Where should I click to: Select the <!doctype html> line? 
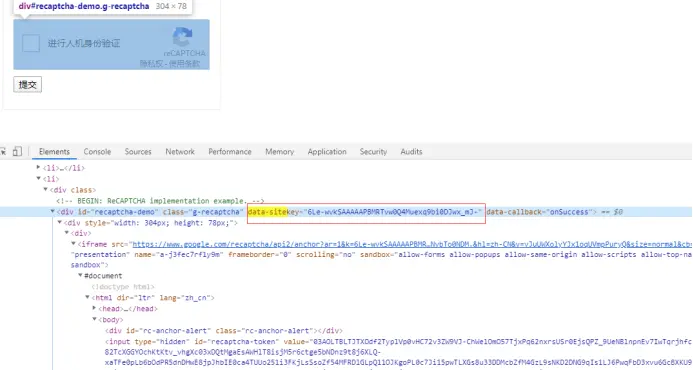123,287
